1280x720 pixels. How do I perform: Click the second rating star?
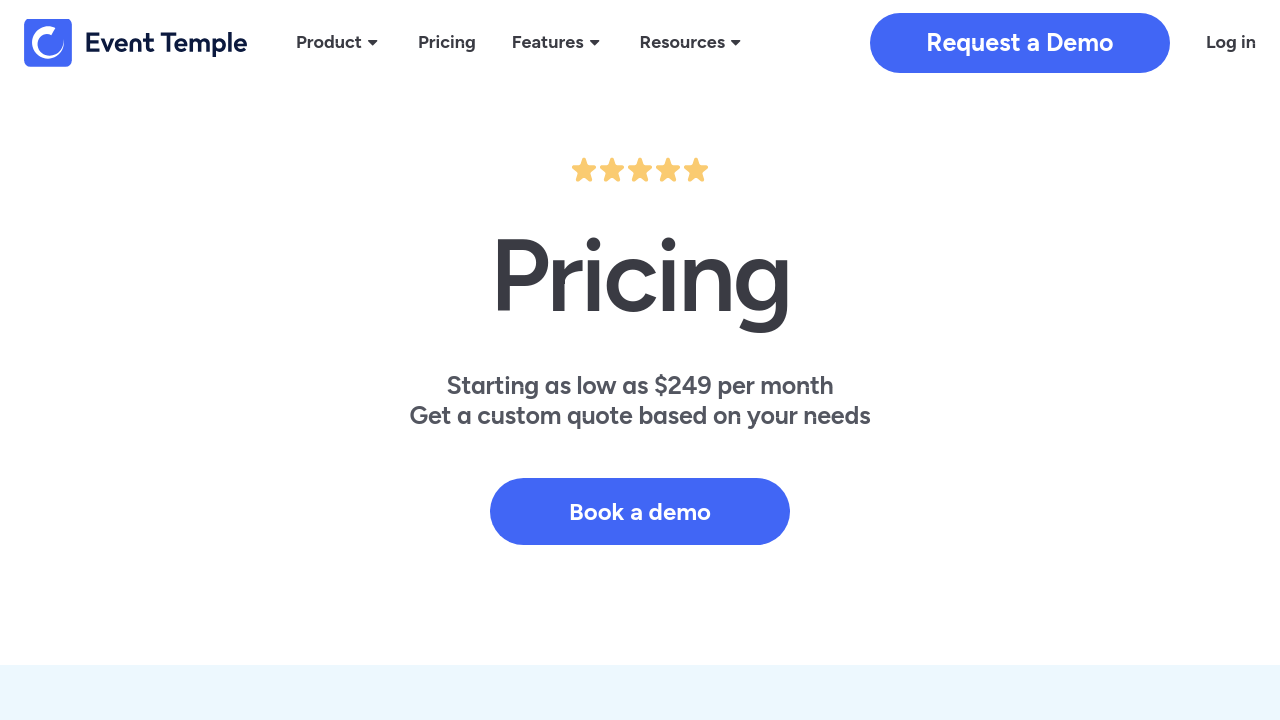tap(612, 170)
